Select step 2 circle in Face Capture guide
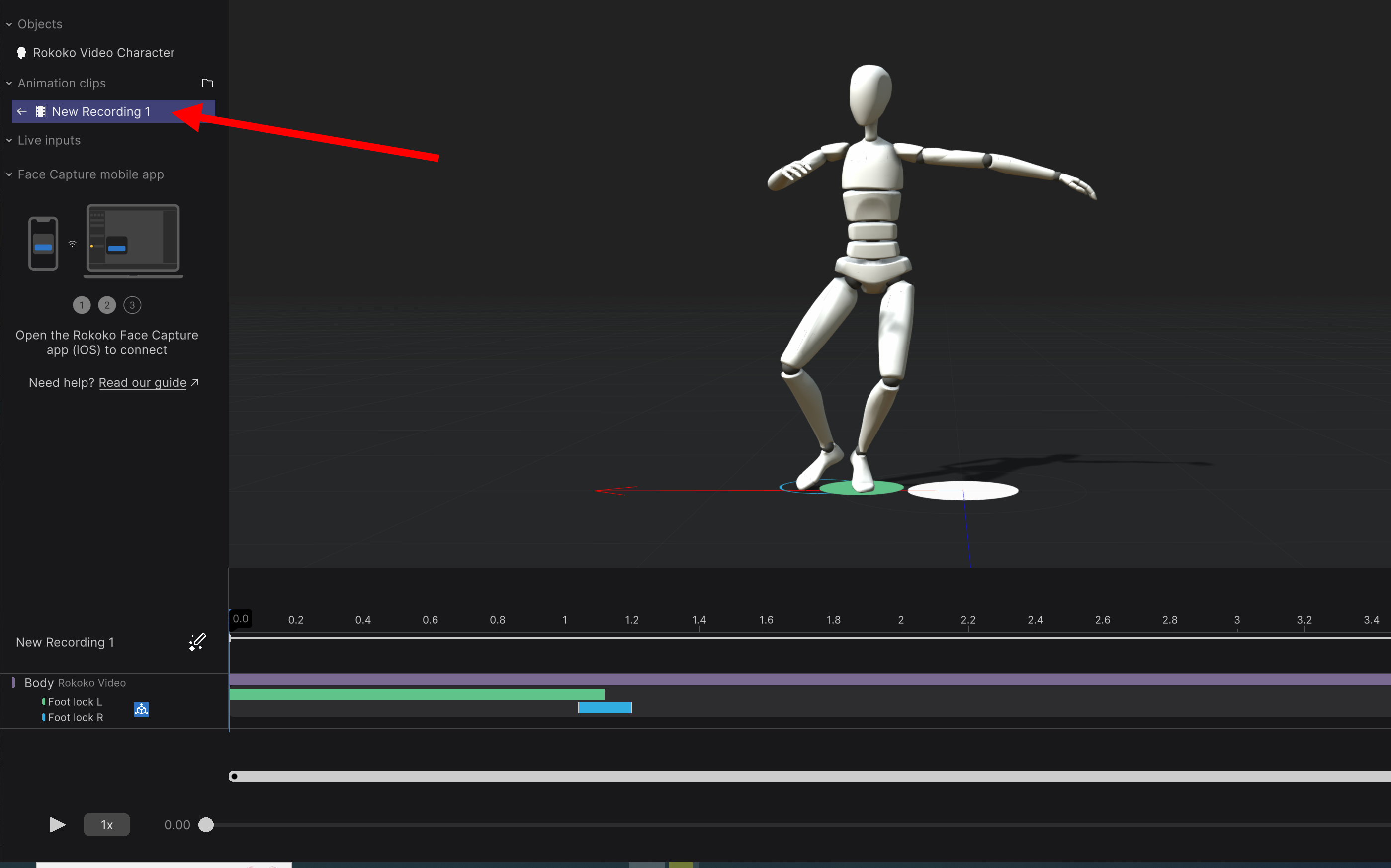The width and height of the screenshot is (1391, 868). pos(107,305)
